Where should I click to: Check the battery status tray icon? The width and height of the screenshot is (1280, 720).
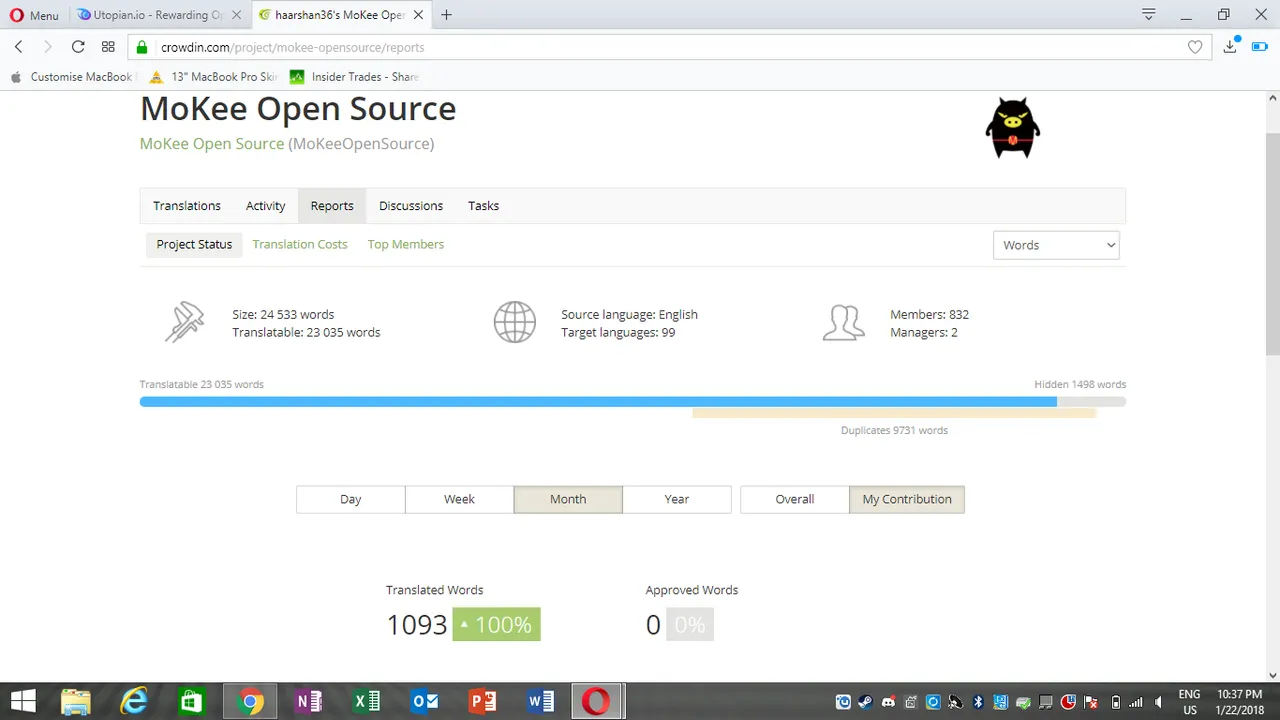[1116, 702]
